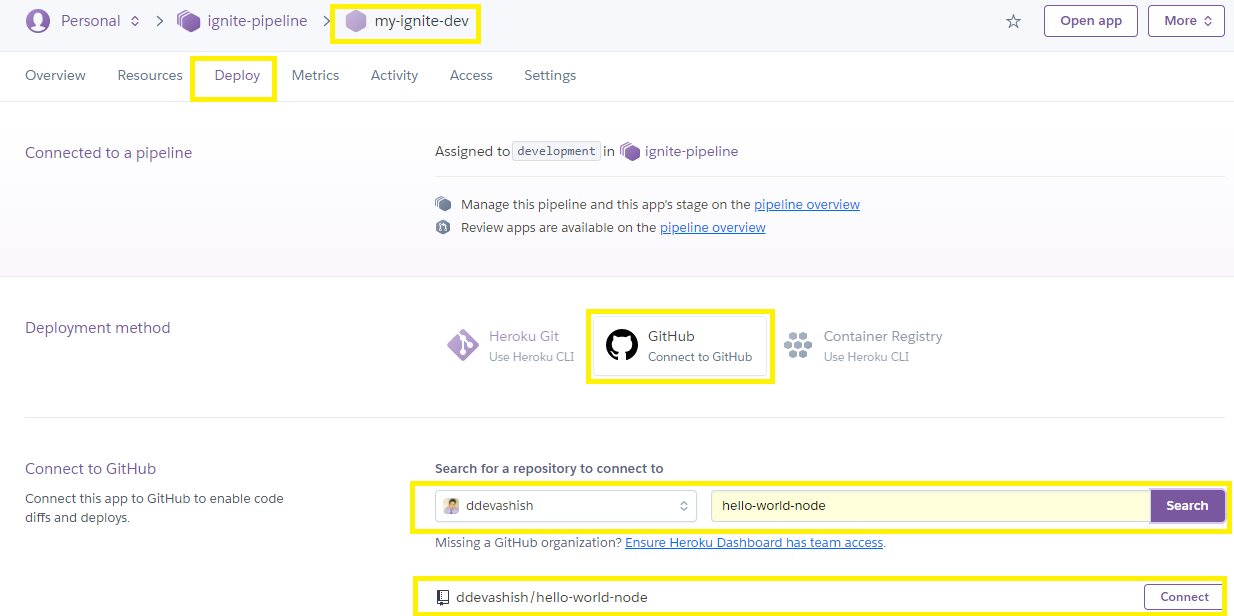Click the repository book icon beside ddevashish/hello-world-node

pyautogui.click(x=443, y=597)
